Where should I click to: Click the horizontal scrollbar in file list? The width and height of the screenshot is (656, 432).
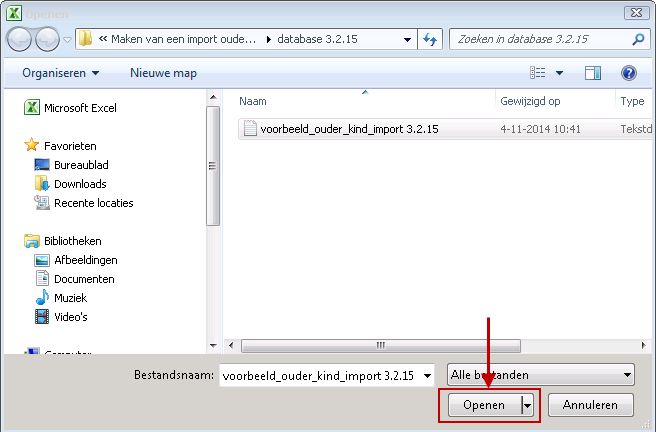click(x=380, y=345)
